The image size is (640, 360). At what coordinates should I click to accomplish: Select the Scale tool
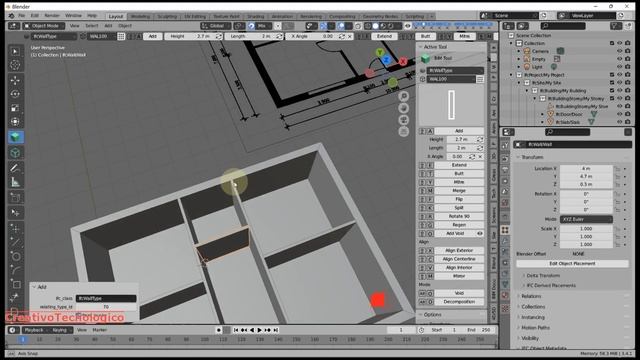15,108
